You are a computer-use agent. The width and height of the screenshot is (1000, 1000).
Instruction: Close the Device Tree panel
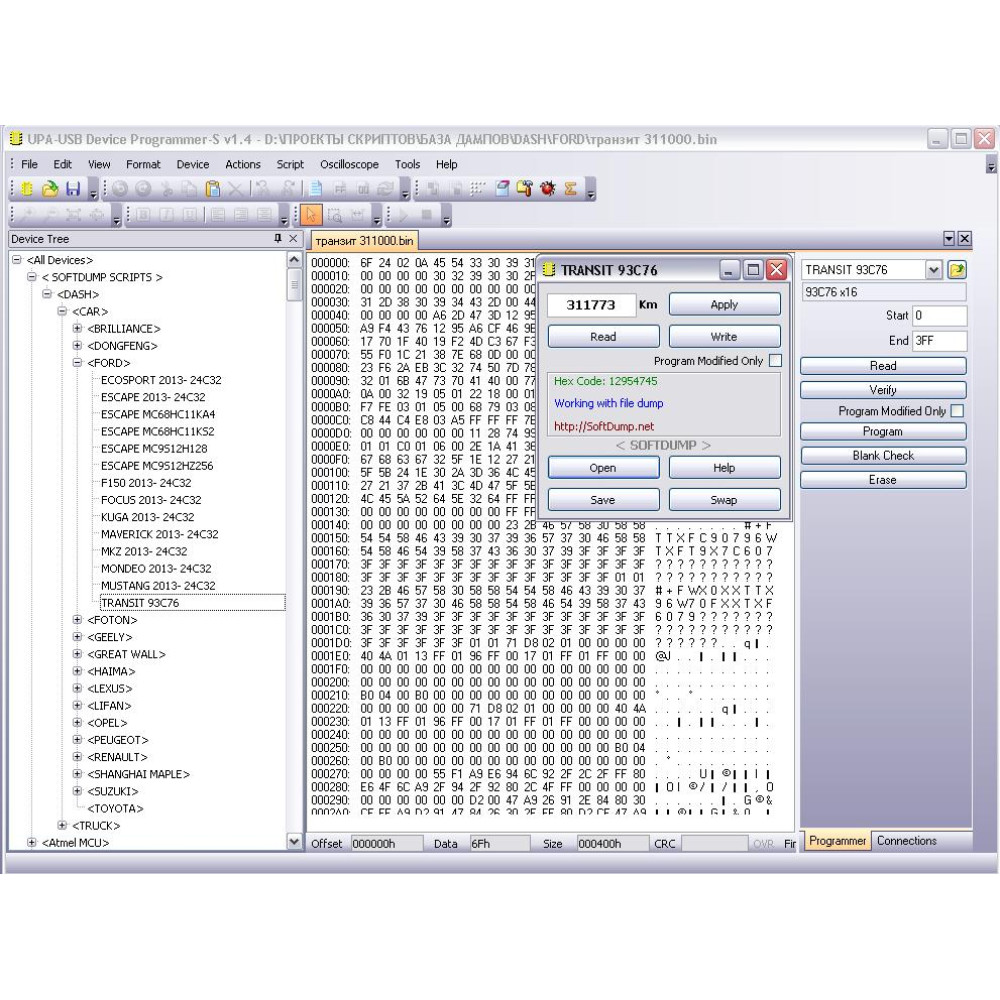[x=293, y=239]
